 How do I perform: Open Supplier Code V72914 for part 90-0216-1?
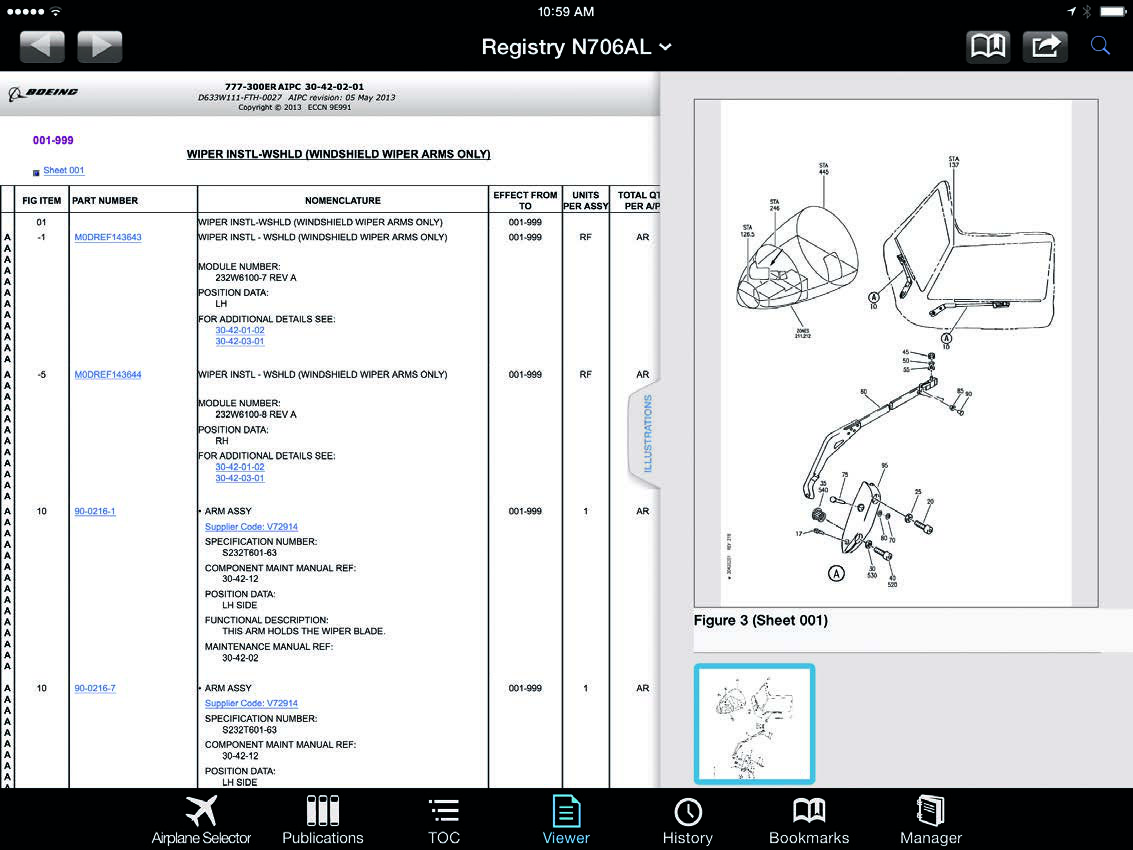(251, 527)
